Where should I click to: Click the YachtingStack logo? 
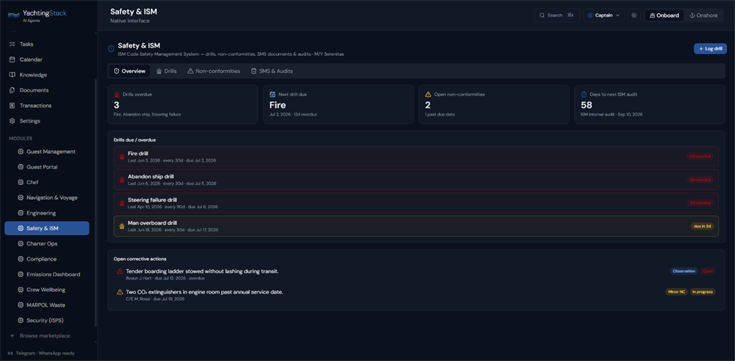[38, 15]
